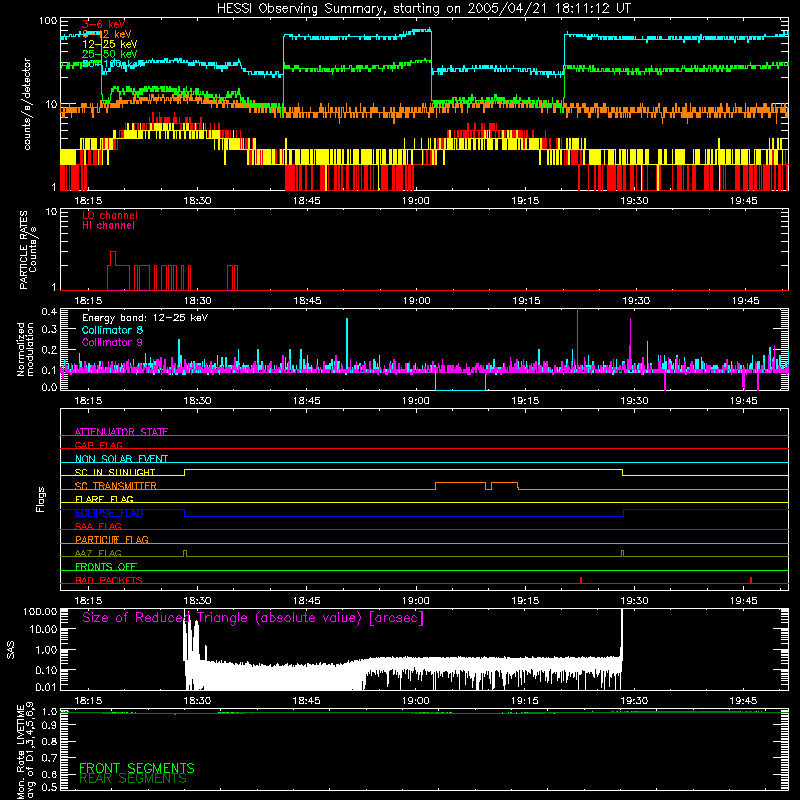Select the red "3-6 keV" legend label
Screen dimensions: 800x800
click(x=104, y=24)
